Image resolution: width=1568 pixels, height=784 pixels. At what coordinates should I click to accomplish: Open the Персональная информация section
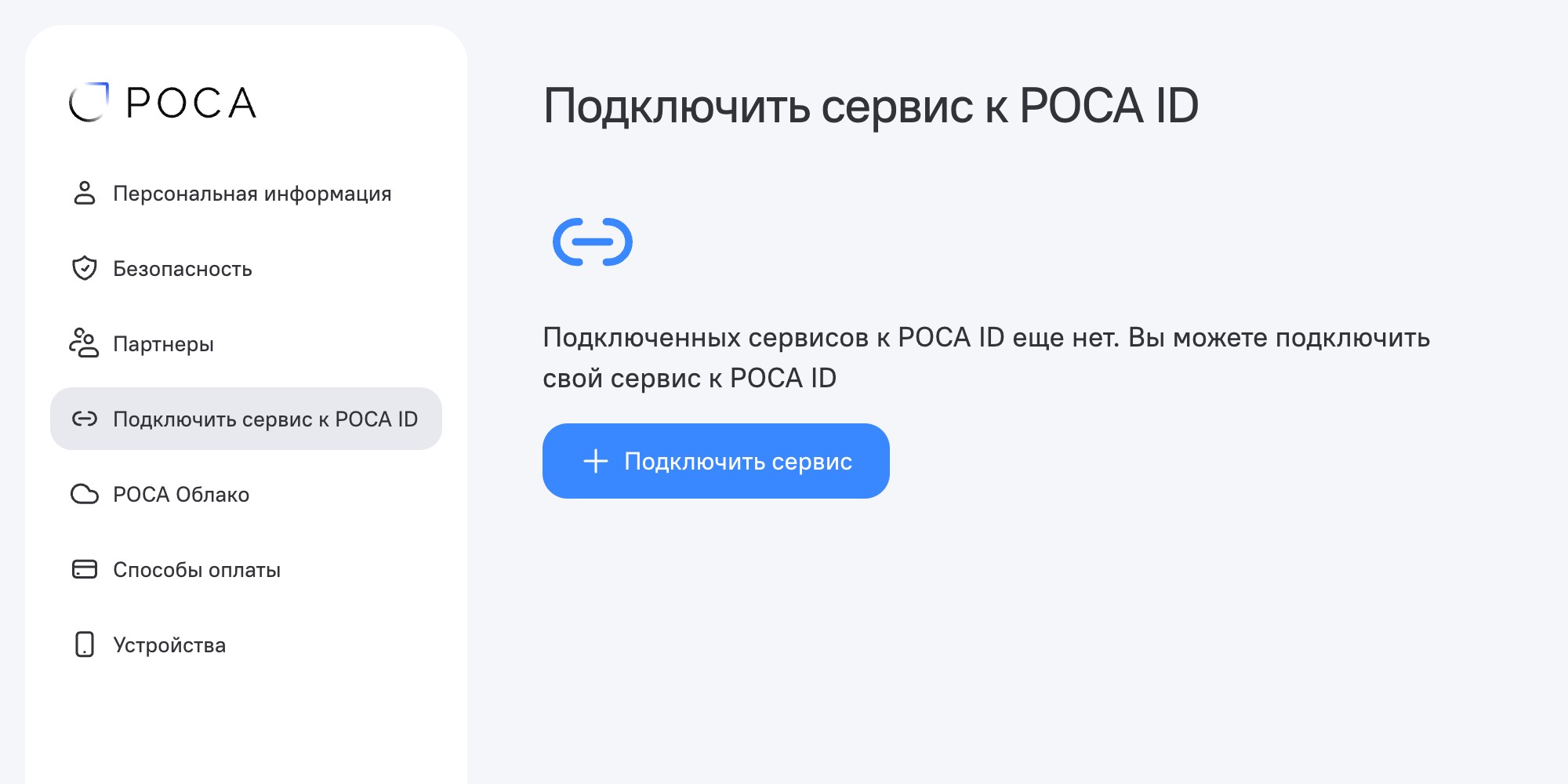pyautogui.click(x=252, y=194)
